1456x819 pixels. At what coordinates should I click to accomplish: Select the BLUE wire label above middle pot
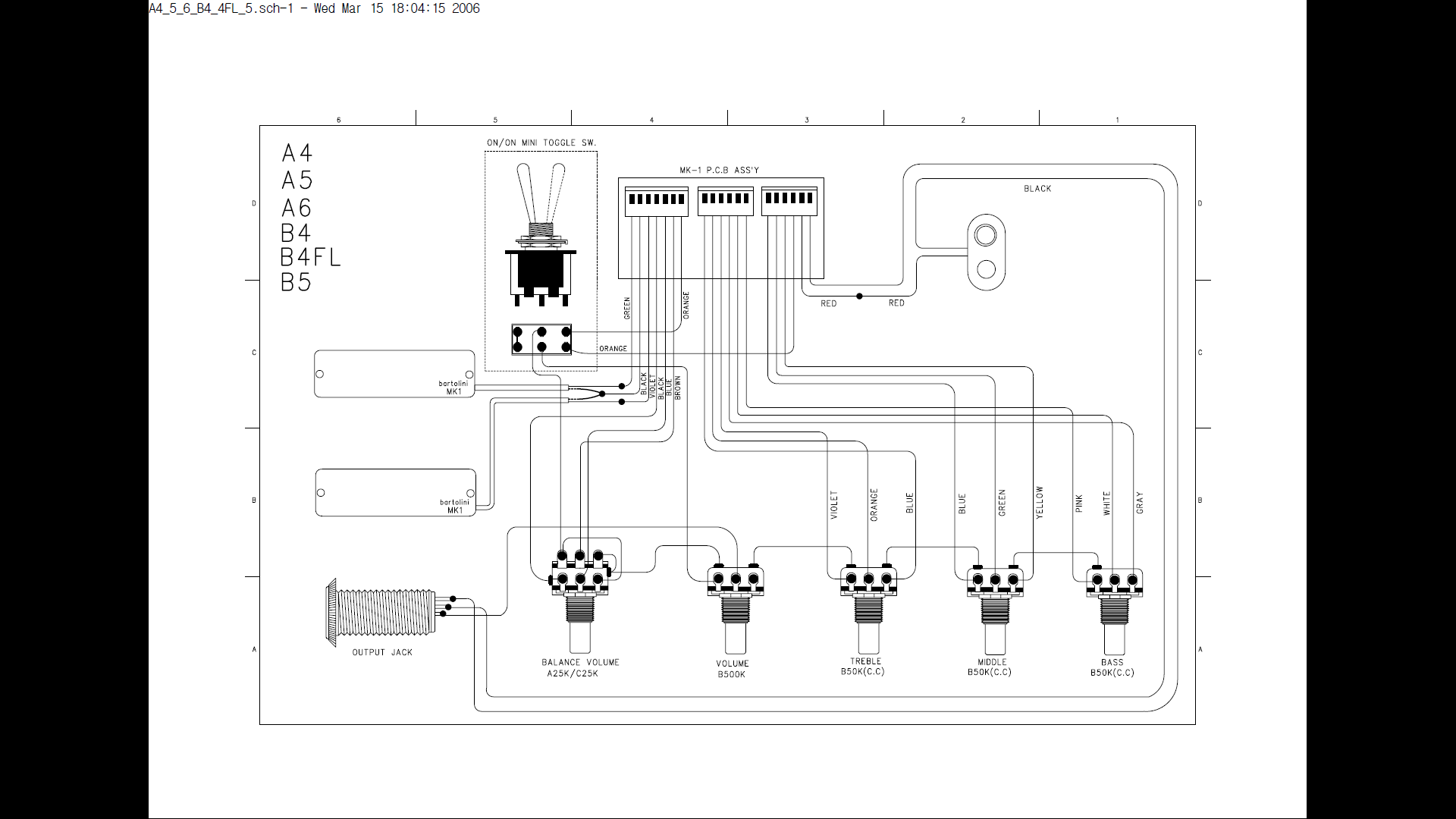click(x=962, y=504)
